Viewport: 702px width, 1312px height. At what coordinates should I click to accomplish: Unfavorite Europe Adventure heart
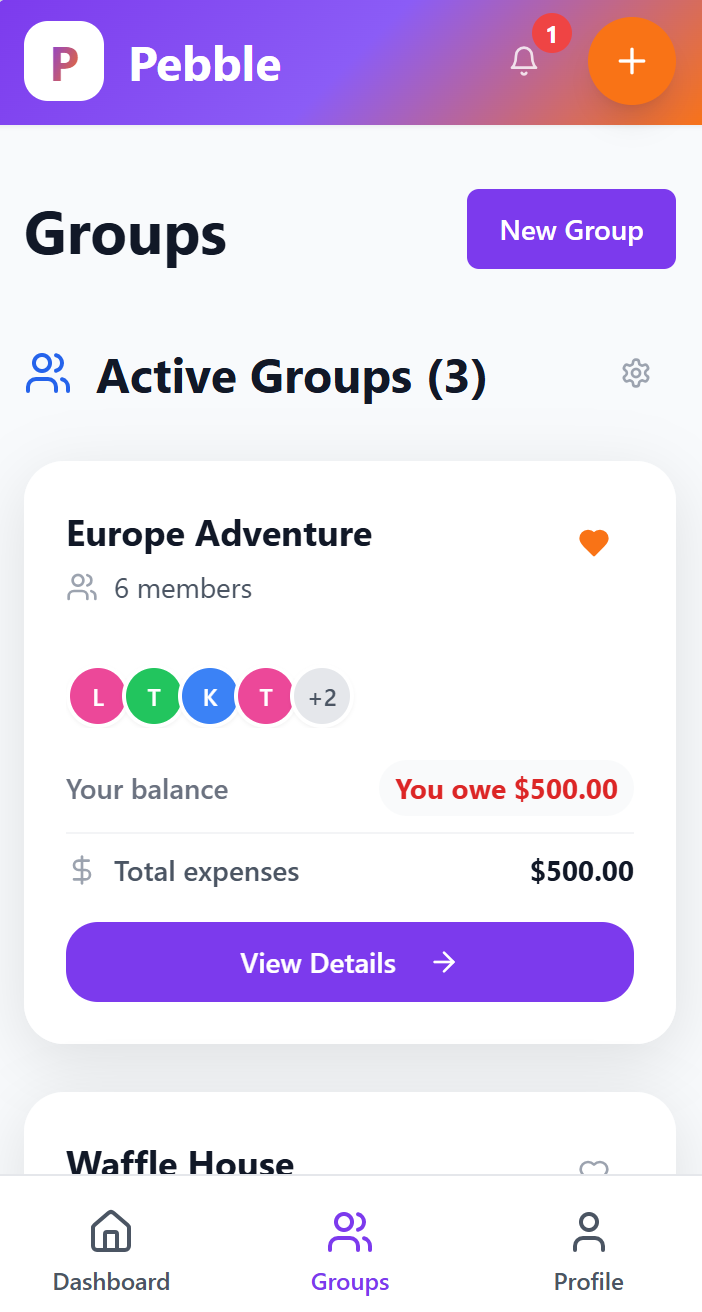coord(594,543)
